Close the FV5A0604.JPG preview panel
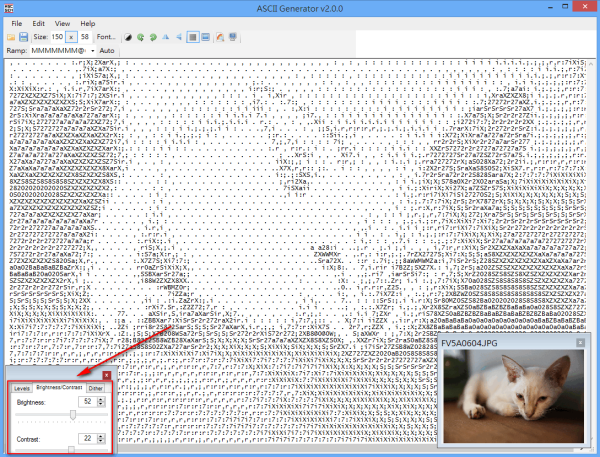Viewport: 600px width, 457px height. point(580,343)
